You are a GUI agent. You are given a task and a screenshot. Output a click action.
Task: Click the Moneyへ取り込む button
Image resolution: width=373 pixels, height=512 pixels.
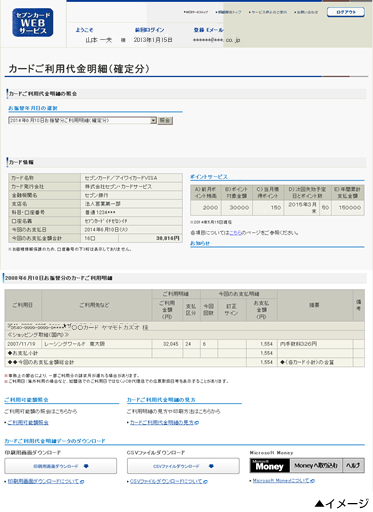tap(316, 466)
